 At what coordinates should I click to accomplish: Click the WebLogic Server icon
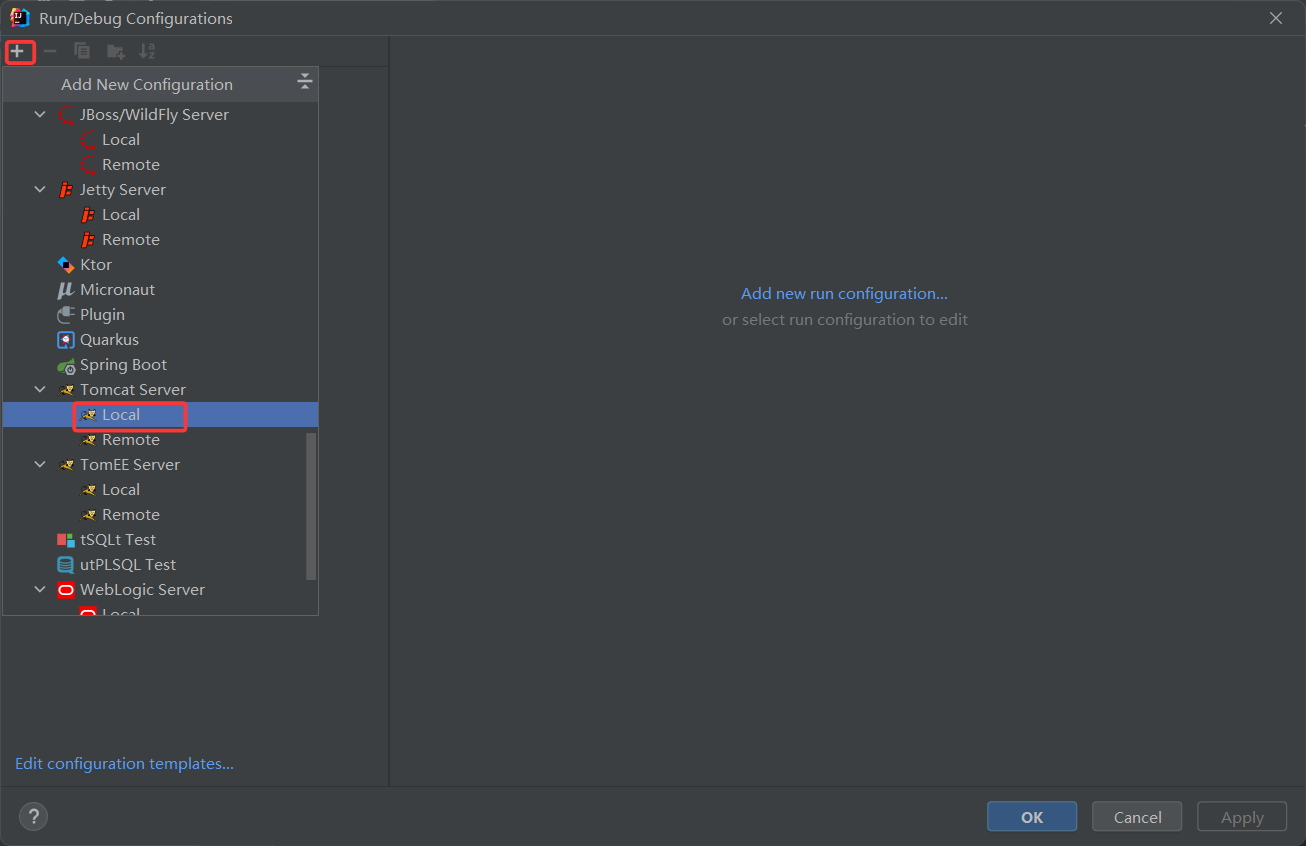tap(66, 590)
